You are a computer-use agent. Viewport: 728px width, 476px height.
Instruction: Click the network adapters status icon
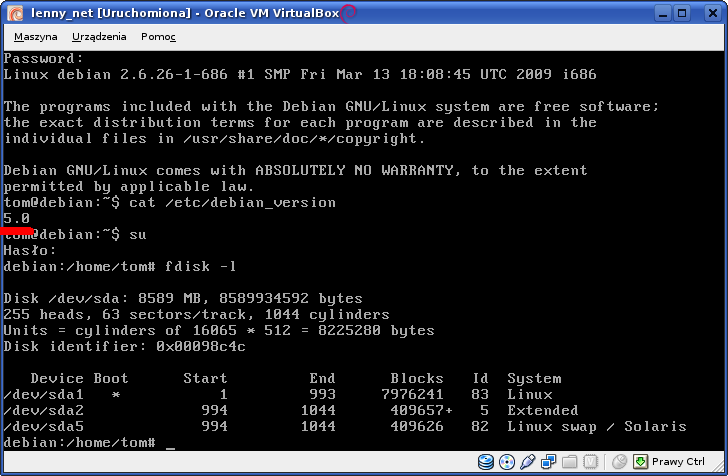pyautogui.click(x=547, y=462)
